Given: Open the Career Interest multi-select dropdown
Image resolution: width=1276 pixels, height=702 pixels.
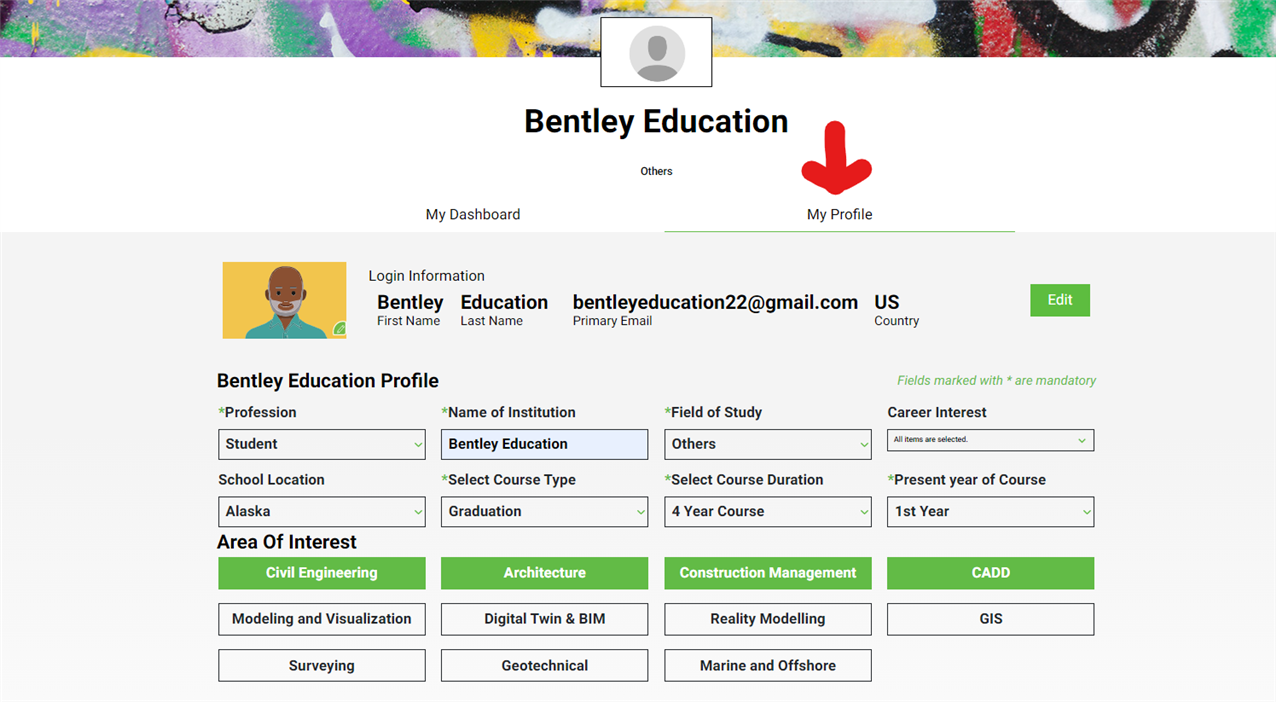Looking at the screenshot, I should pyautogui.click(x=990, y=440).
